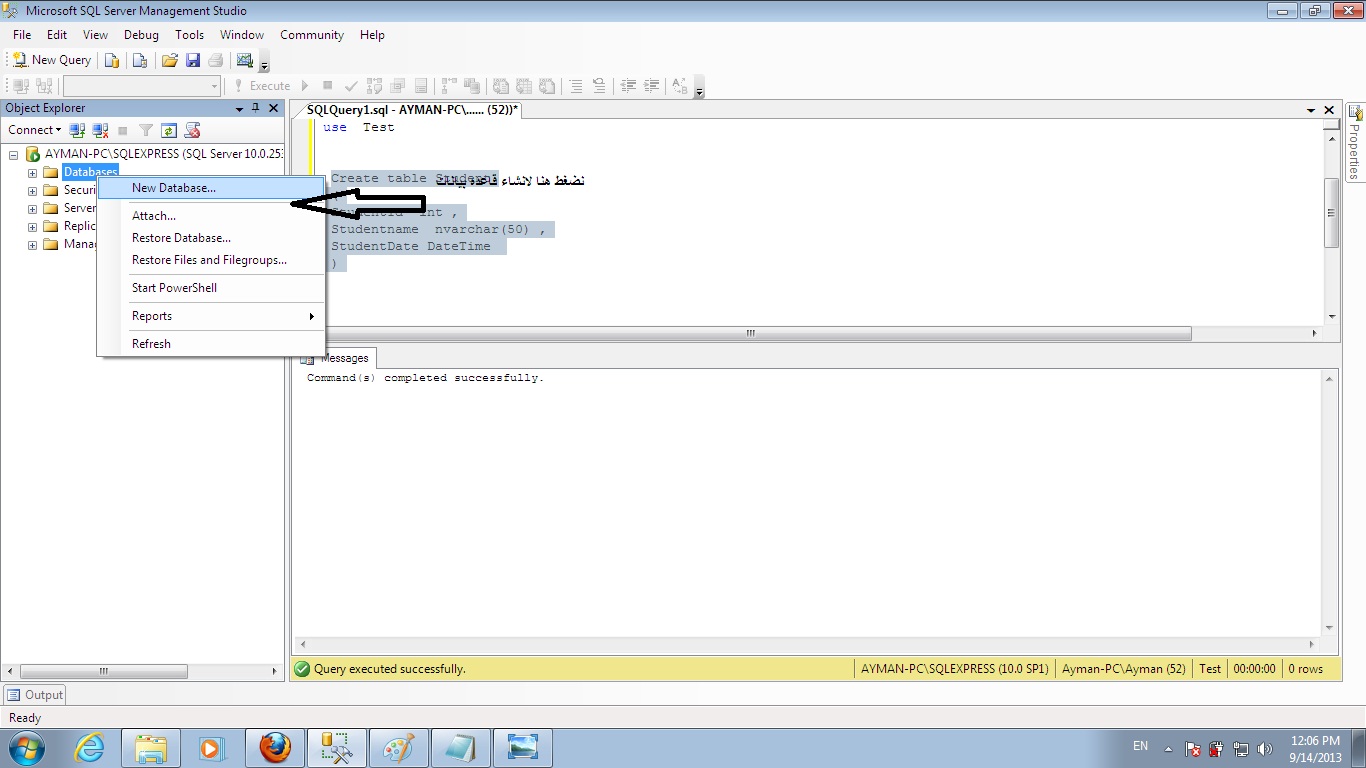Viewport: 1366px width, 768px height.
Task: Click the green Debug arrow beside Execute
Action: point(305,86)
